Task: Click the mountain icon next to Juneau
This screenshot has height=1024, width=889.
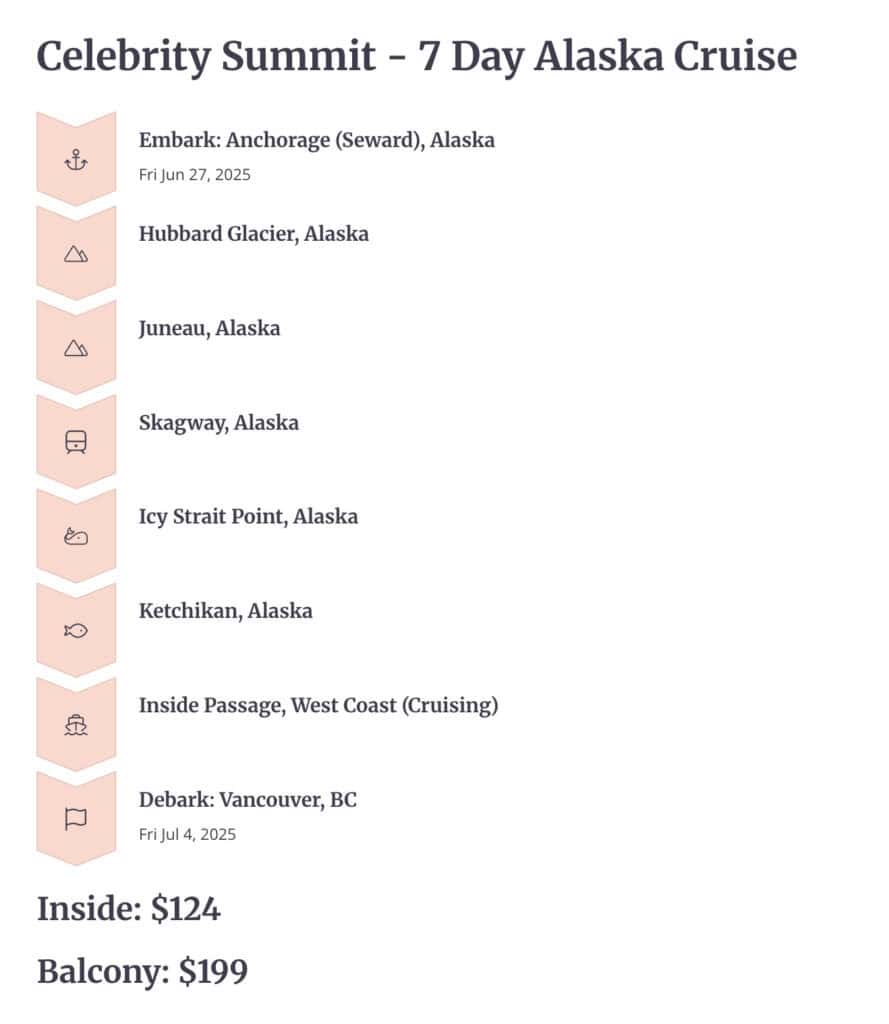Action: click(76, 348)
